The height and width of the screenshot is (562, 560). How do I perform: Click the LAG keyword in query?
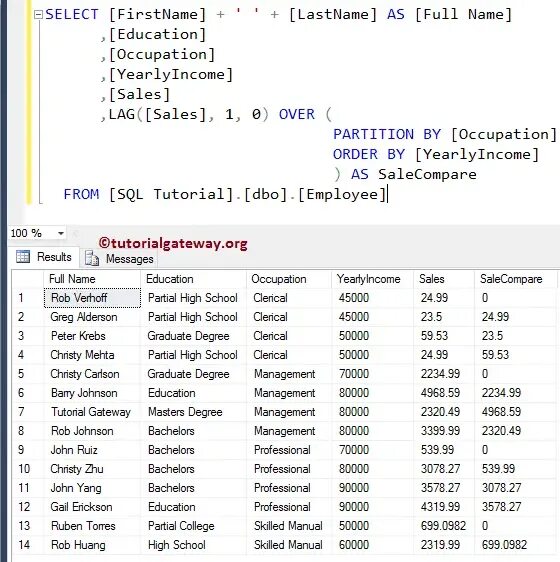(x=122, y=114)
